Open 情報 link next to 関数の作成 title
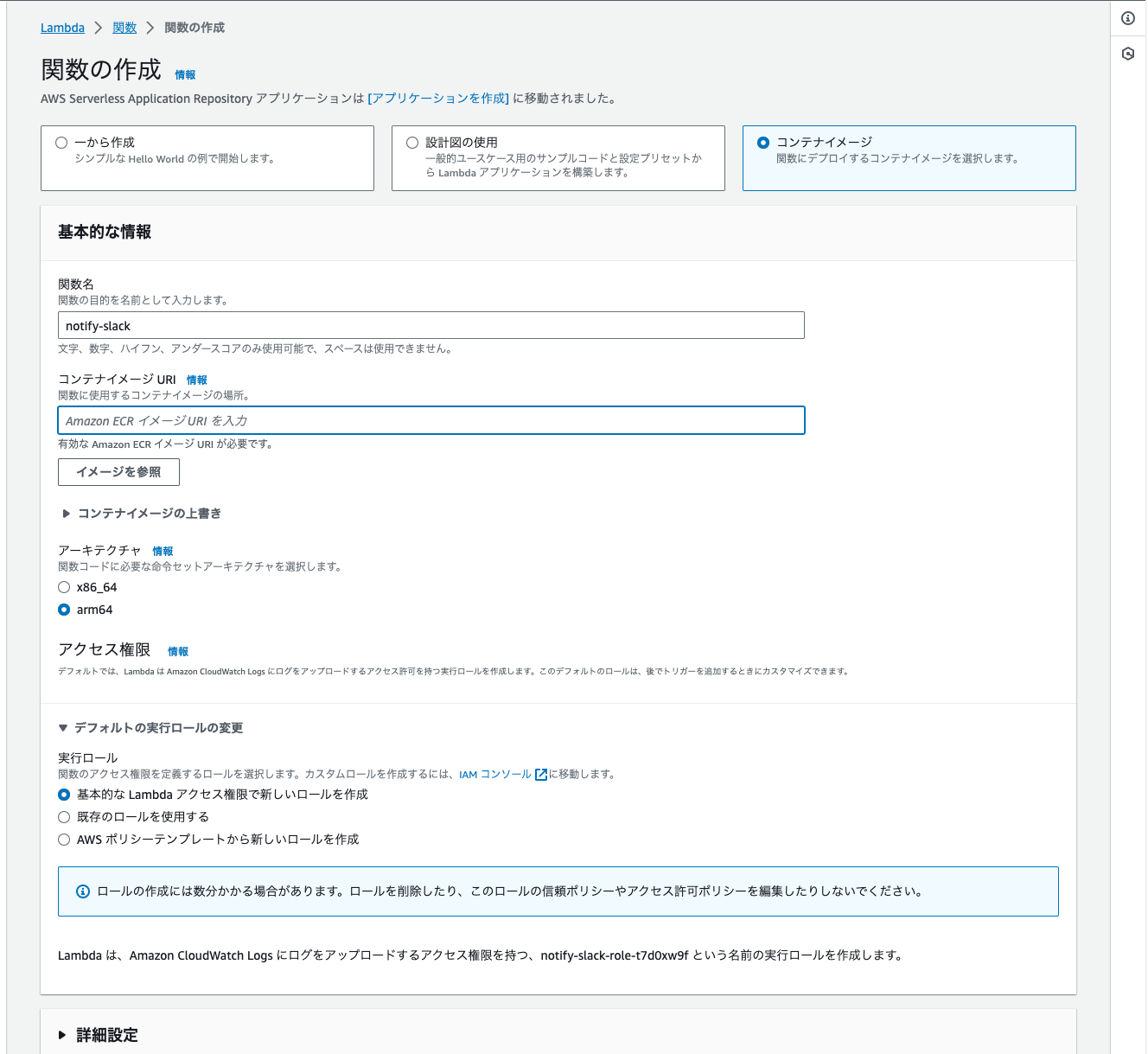 coord(185,75)
